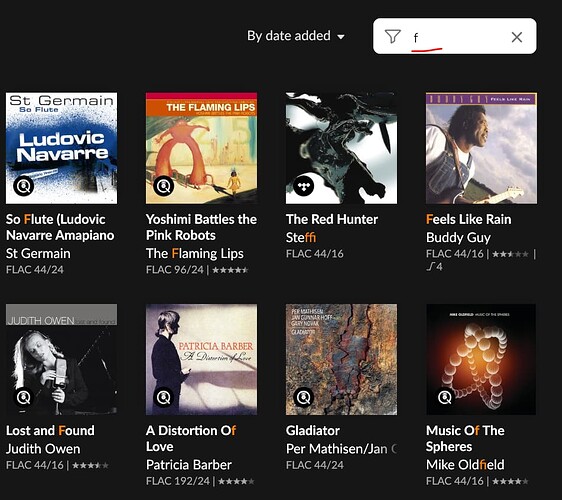
Task: Open artist link Buddy Guy
Action: [x=458, y=237]
